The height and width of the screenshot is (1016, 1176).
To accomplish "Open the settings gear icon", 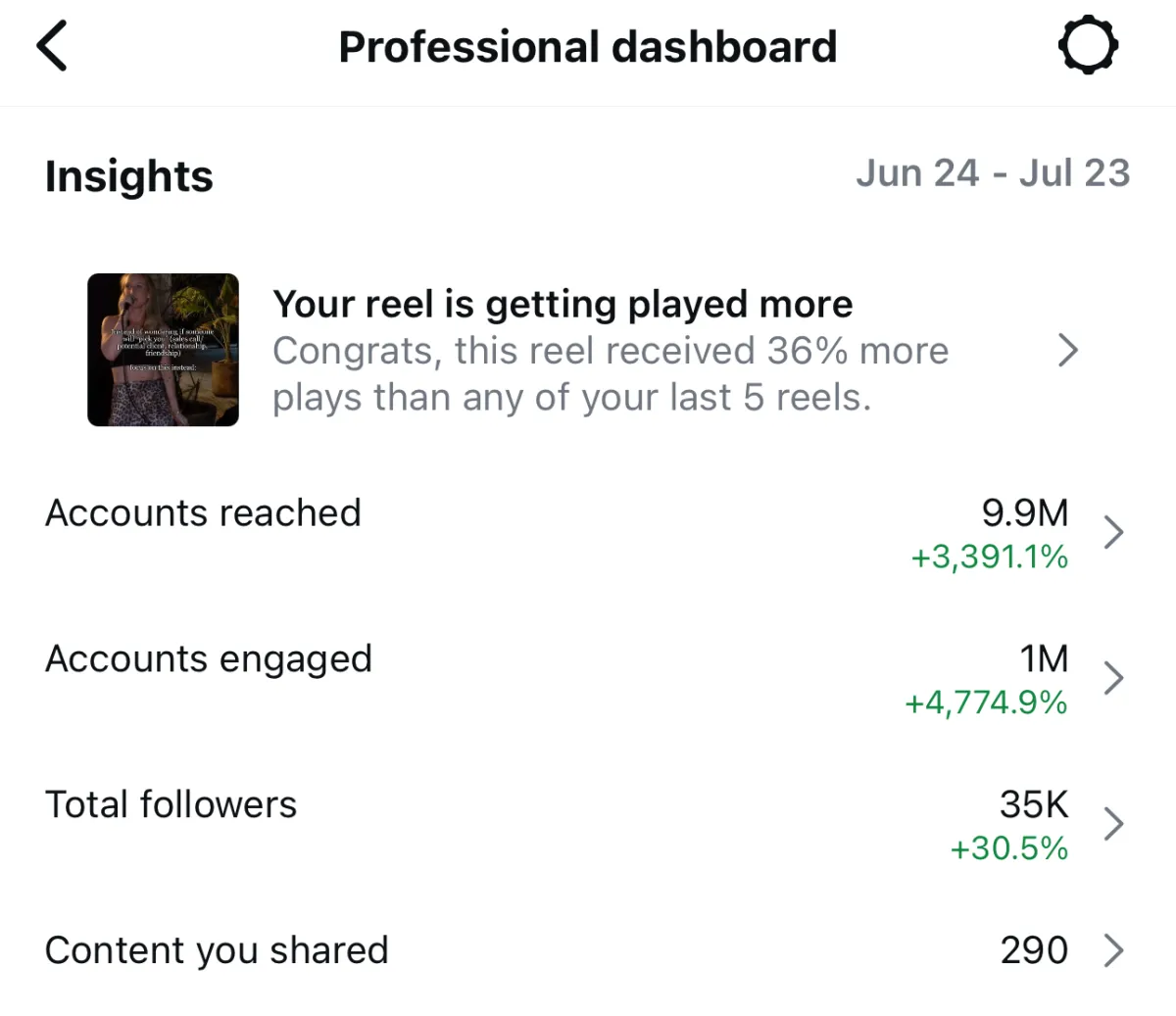I will click(1088, 46).
